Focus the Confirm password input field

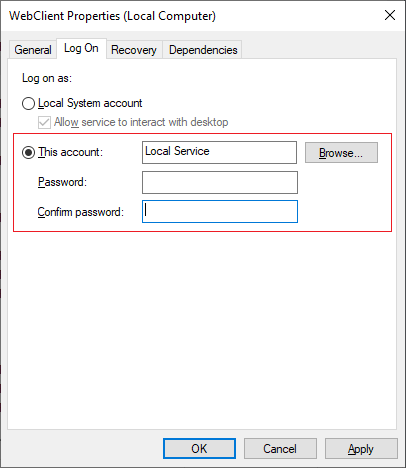pyautogui.click(x=220, y=211)
